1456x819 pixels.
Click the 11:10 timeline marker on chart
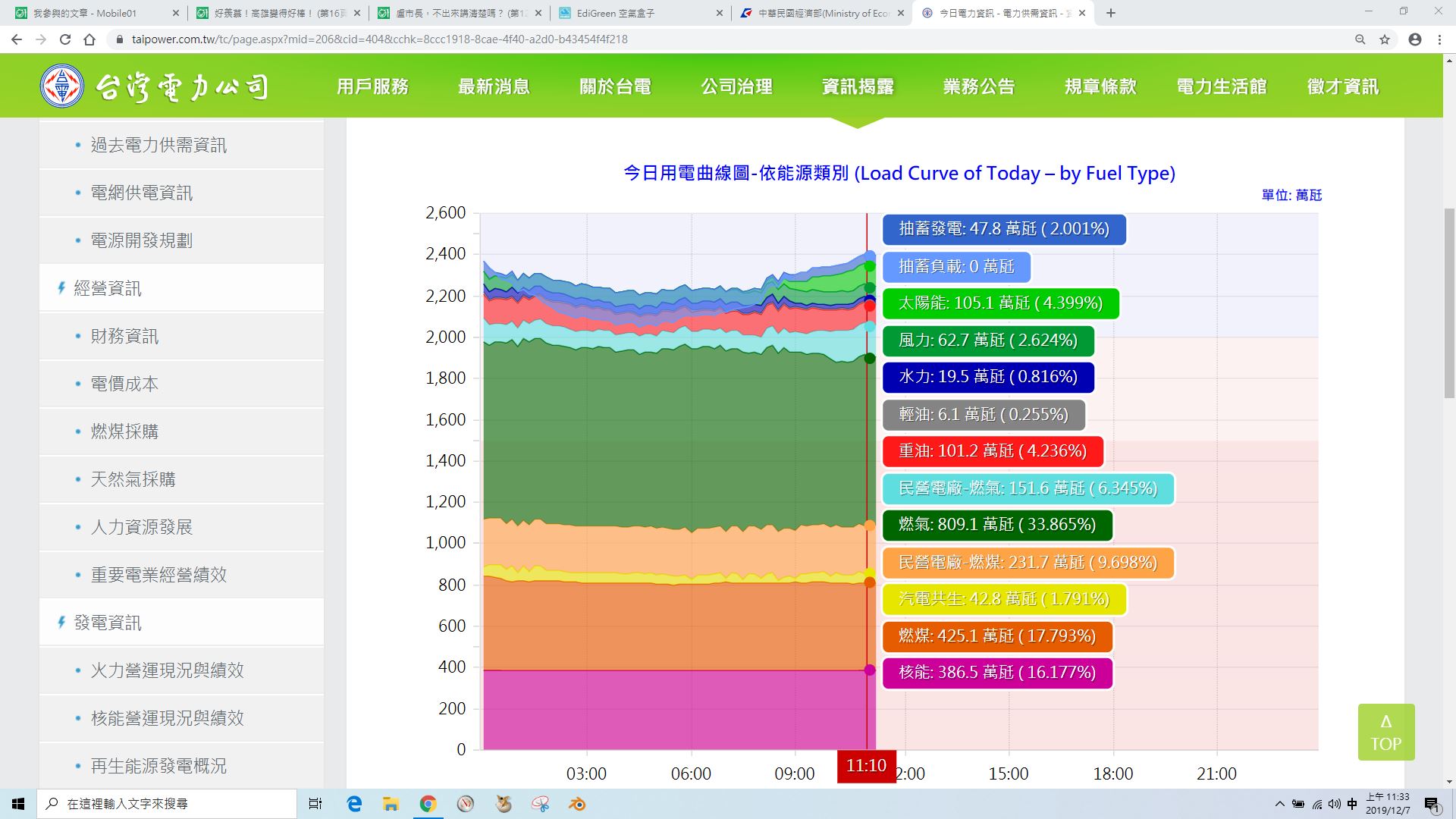pyautogui.click(x=866, y=766)
